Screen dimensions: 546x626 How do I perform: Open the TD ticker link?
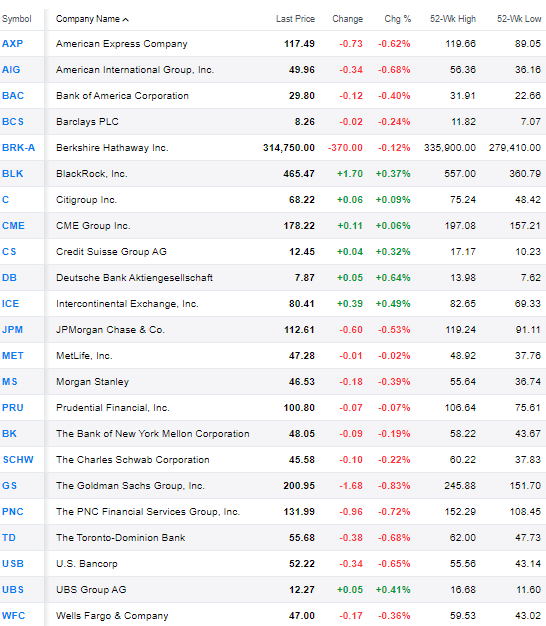(x=9, y=537)
